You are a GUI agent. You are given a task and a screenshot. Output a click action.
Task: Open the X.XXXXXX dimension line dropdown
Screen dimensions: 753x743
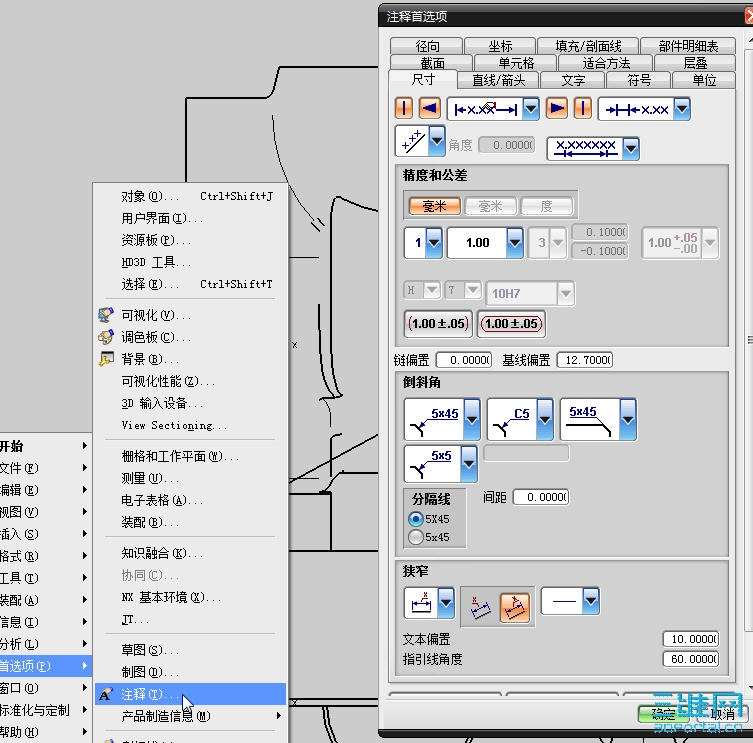631,148
